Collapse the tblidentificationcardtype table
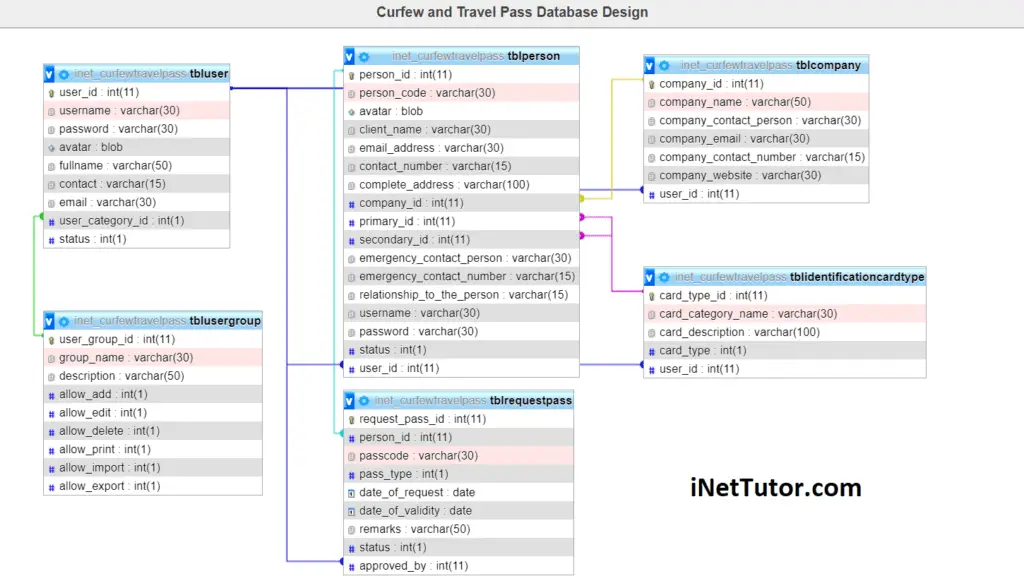The image size is (1024, 588). (648, 277)
